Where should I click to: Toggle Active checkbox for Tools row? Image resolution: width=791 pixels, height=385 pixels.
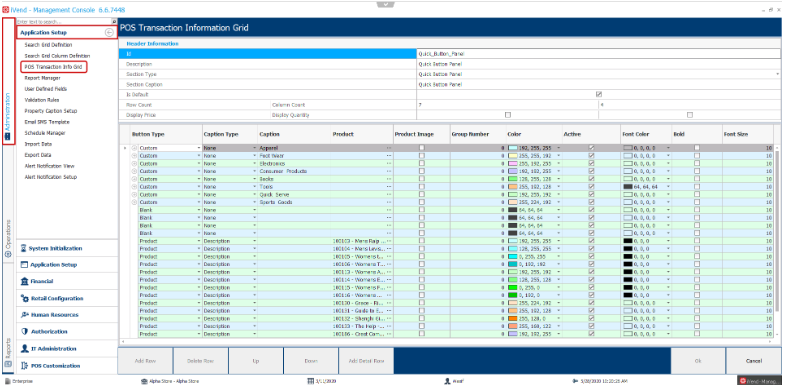pos(591,187)
